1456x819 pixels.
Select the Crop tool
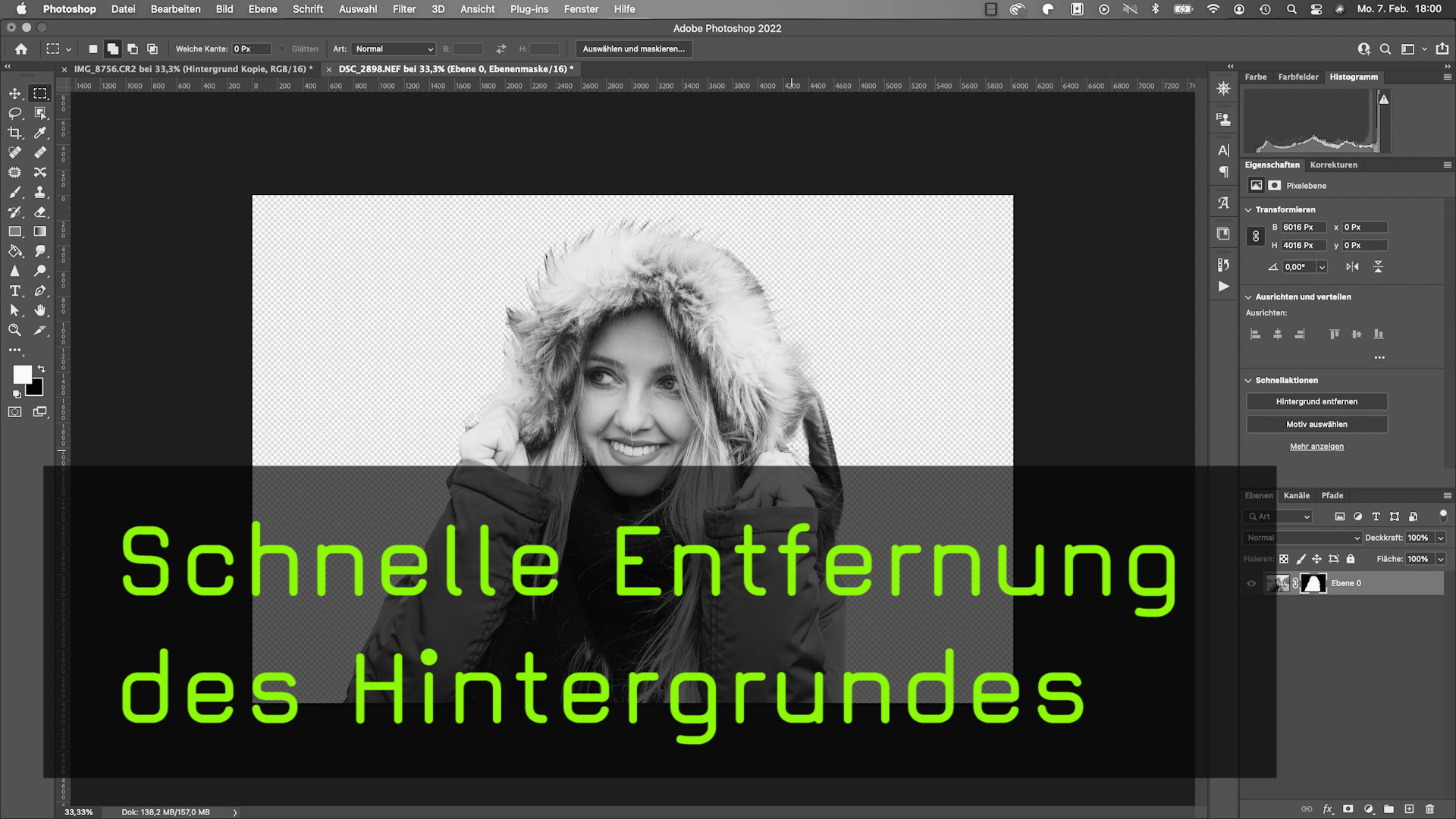(15, 133)
